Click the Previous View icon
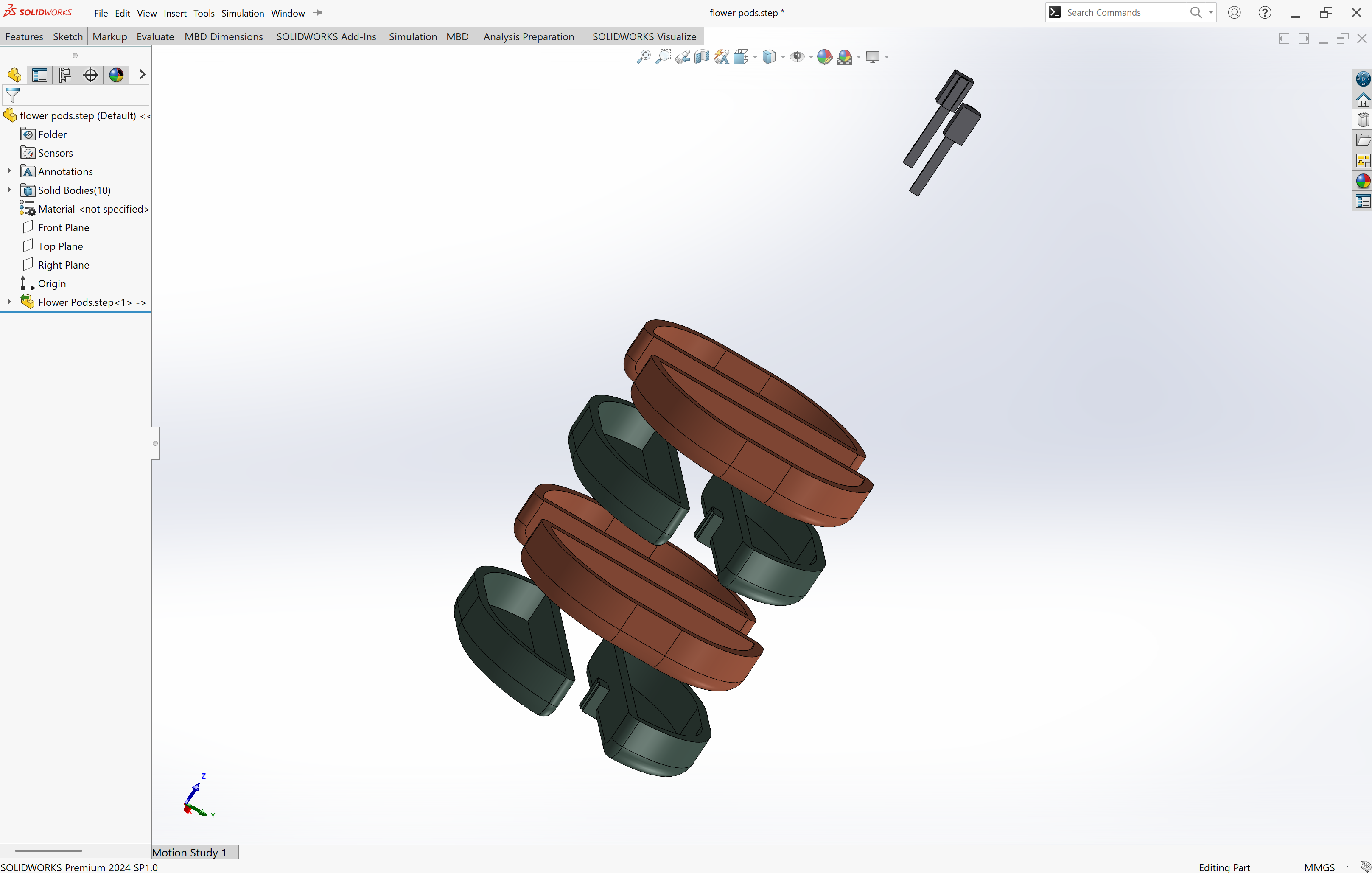1372x873 pixels. (x=683, y=57)
